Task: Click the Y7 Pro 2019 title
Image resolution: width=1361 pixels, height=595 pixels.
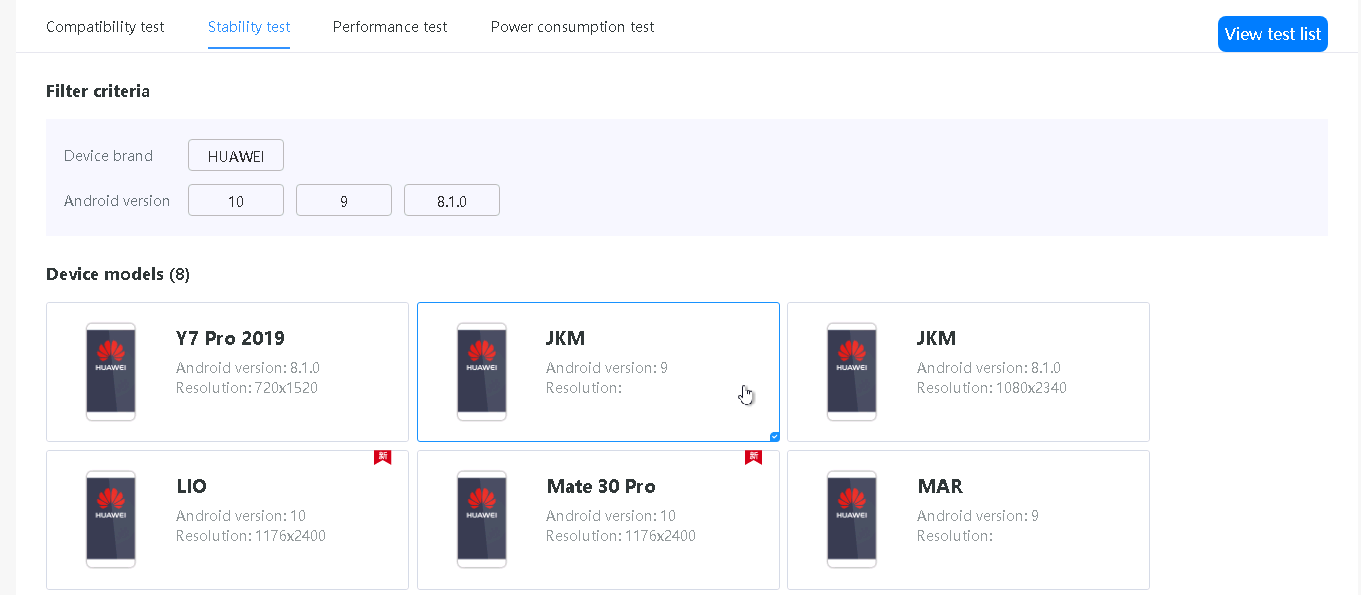Action: (230, 338)
